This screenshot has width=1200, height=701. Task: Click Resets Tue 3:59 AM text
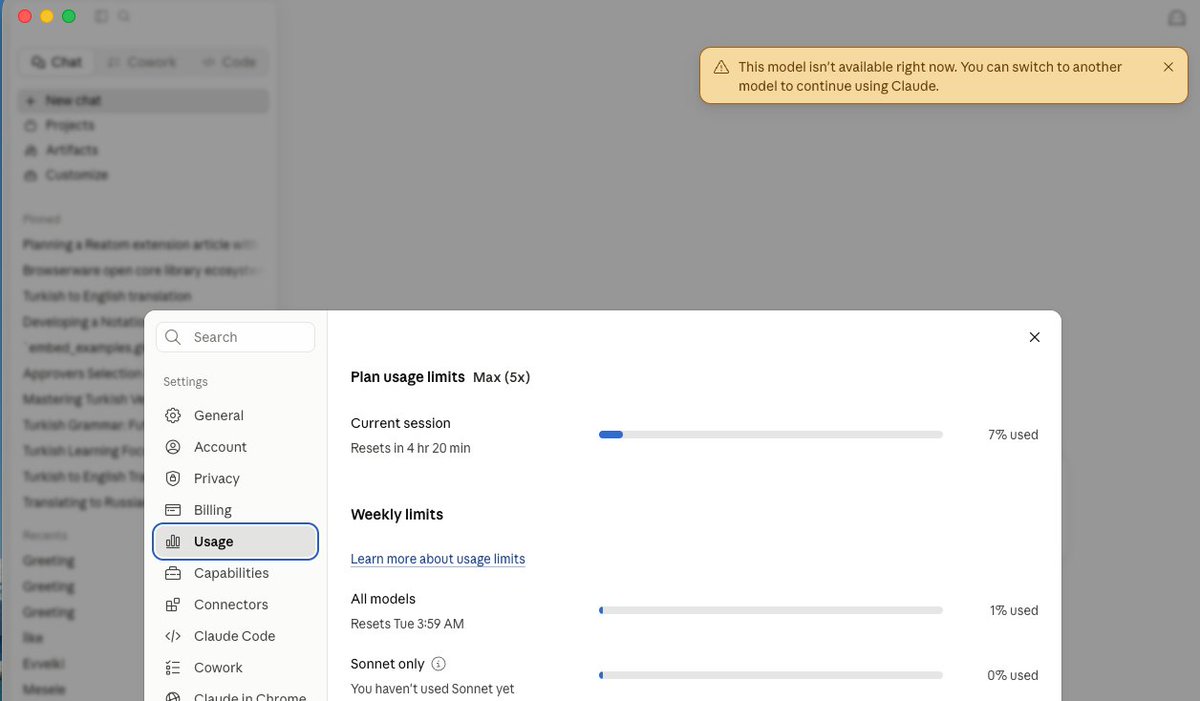coord(407,624)
